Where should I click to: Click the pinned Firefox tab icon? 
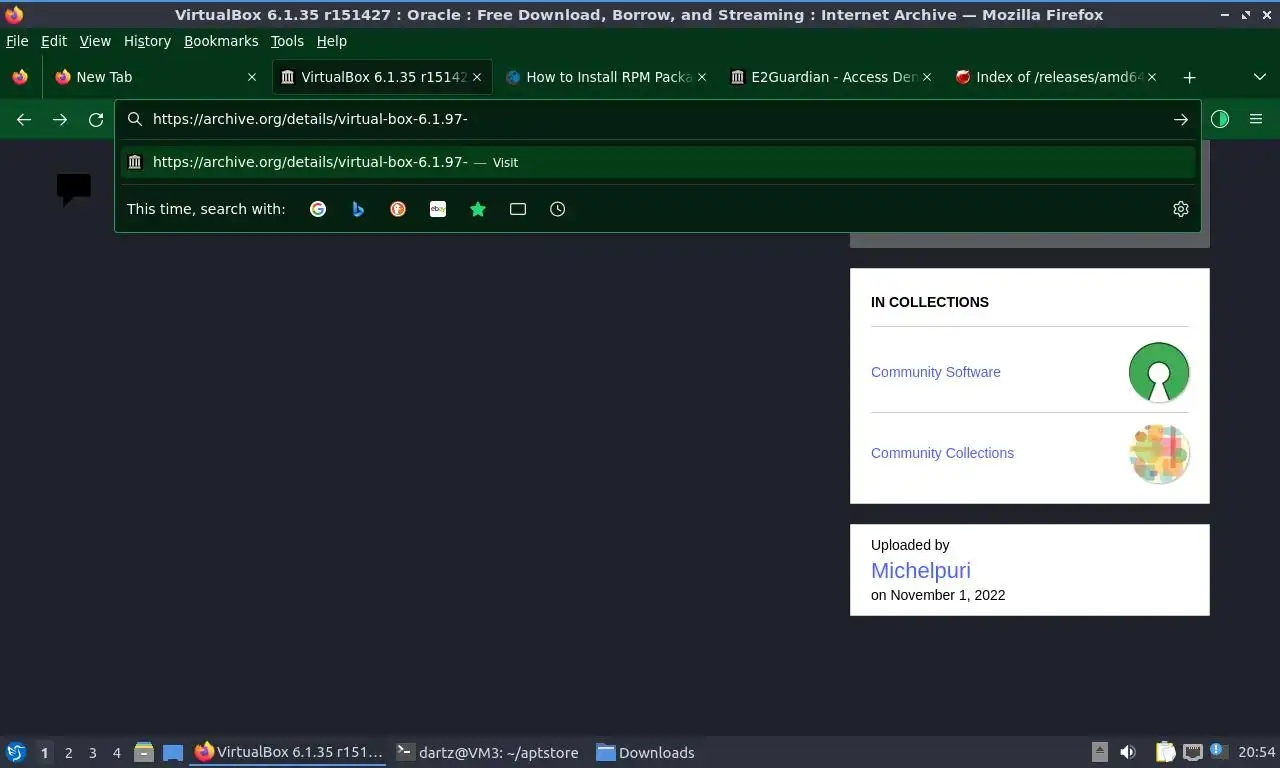tap(20, 77)
